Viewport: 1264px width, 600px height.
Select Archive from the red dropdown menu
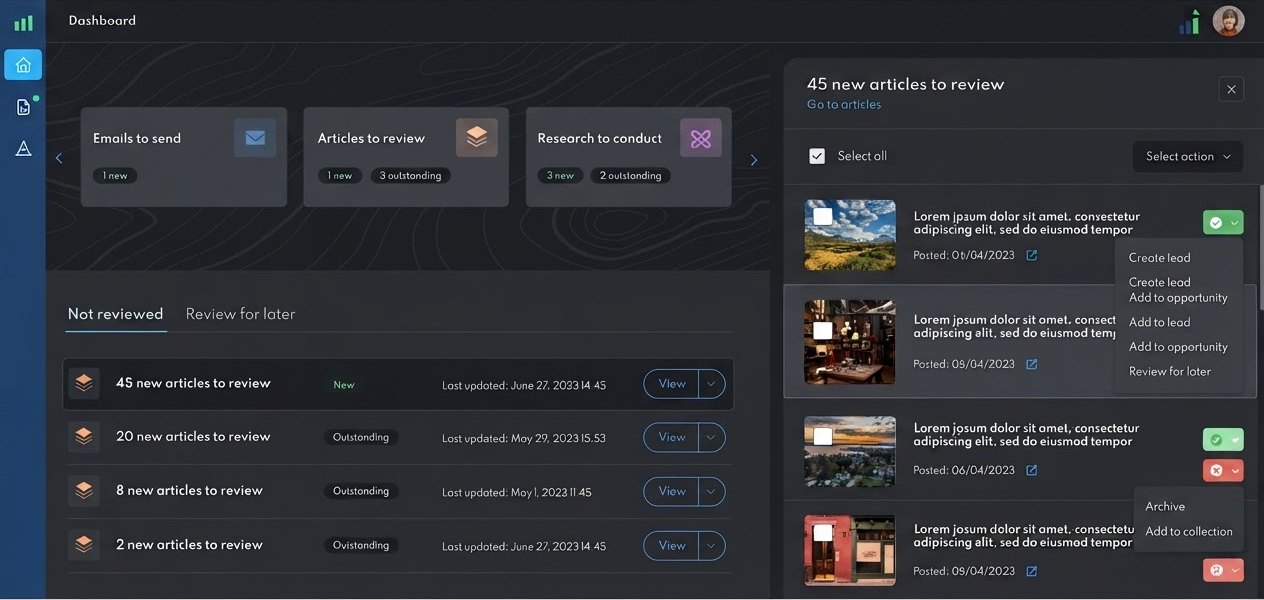tap(1165, 506)
